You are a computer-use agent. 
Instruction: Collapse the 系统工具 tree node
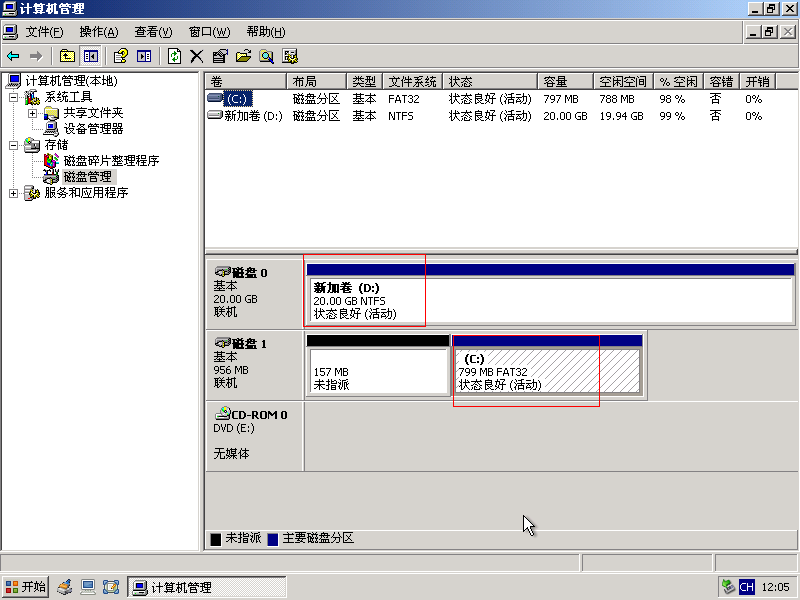point(13,97)
